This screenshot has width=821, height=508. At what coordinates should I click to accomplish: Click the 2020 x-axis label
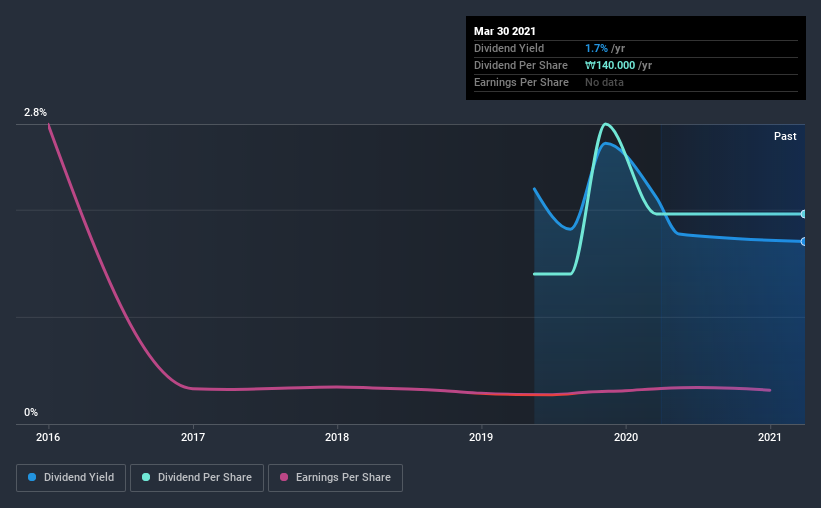pyautogui.click(x=626, y=437)
